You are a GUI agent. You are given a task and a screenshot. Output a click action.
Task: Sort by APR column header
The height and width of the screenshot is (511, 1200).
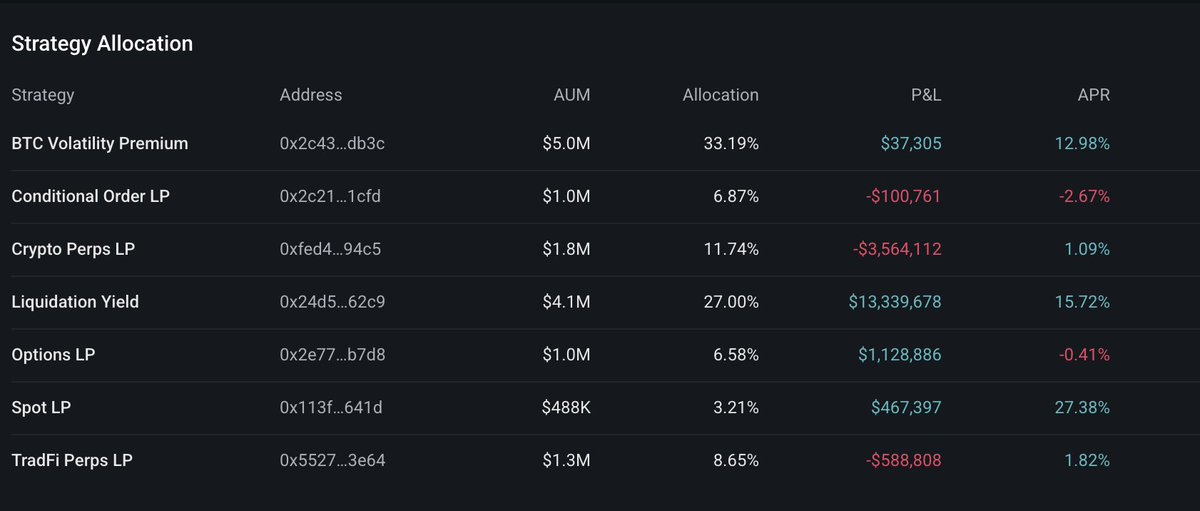pyautogui.click(x=1094, y=95)
